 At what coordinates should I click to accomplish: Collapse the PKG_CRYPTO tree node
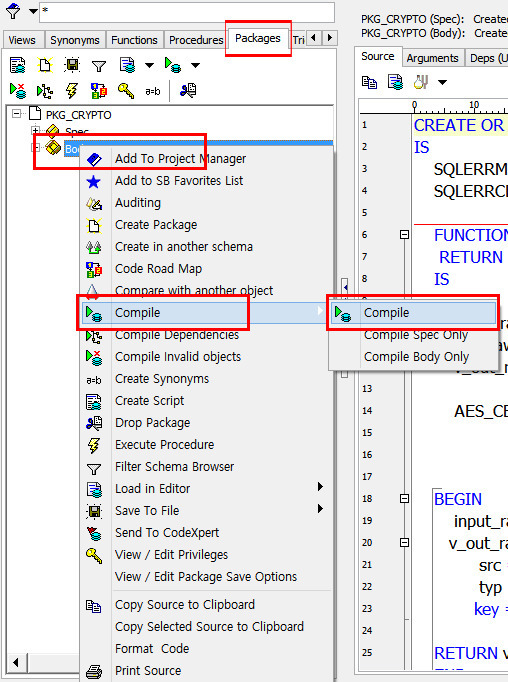click(17, 114)
